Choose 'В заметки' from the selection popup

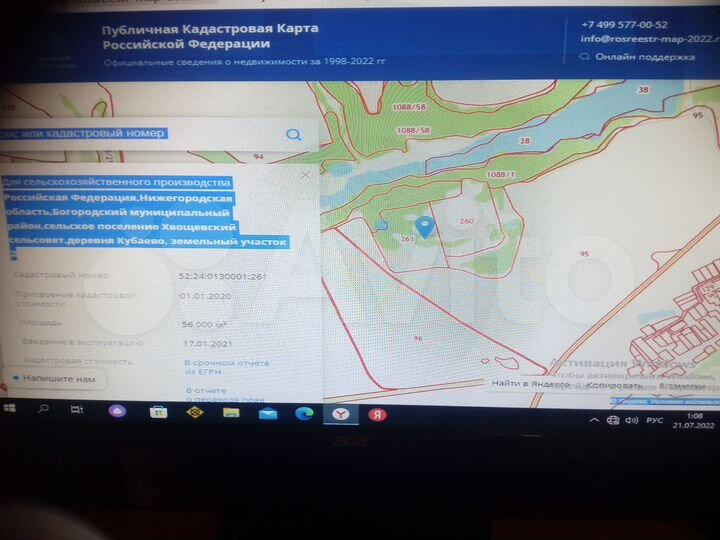pyautogui.click(x=682, y=386)
